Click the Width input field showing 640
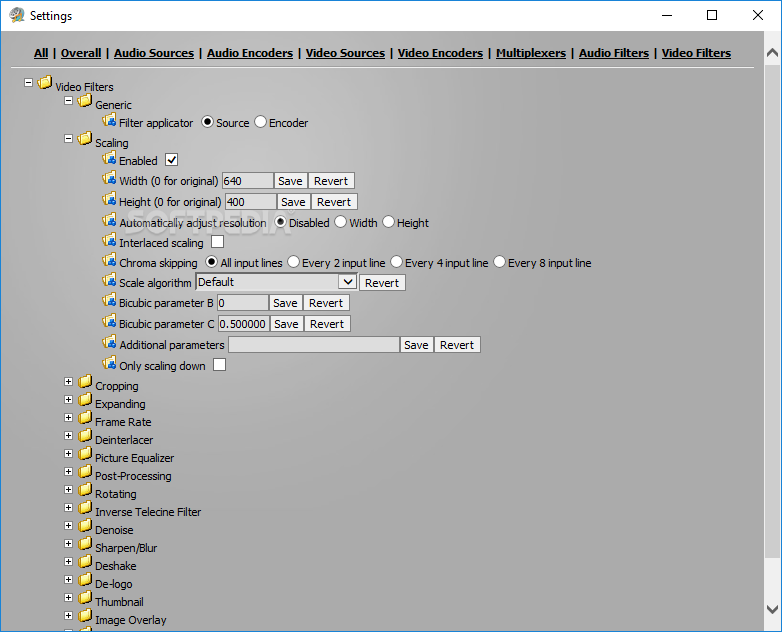 pyautogui.click(x=247, y=181)
